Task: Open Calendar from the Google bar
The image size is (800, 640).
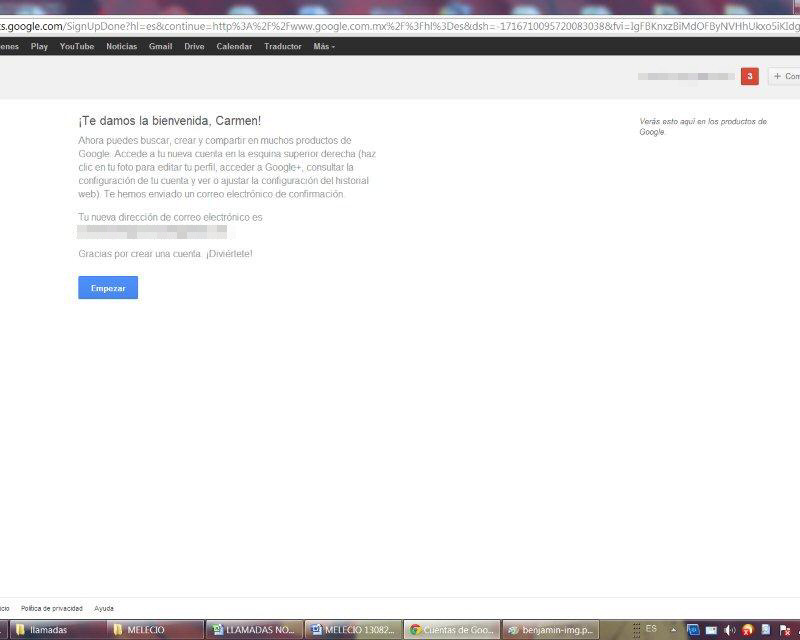Action: [234, 46]
